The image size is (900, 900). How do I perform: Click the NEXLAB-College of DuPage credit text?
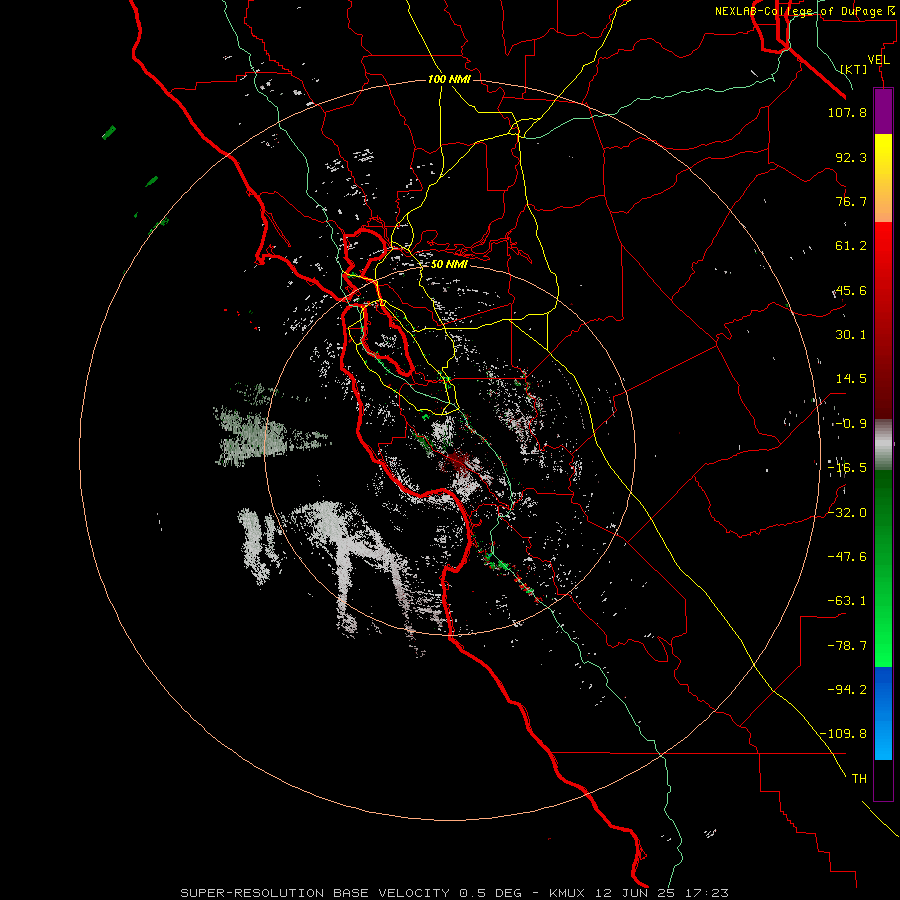coord(806,11)
